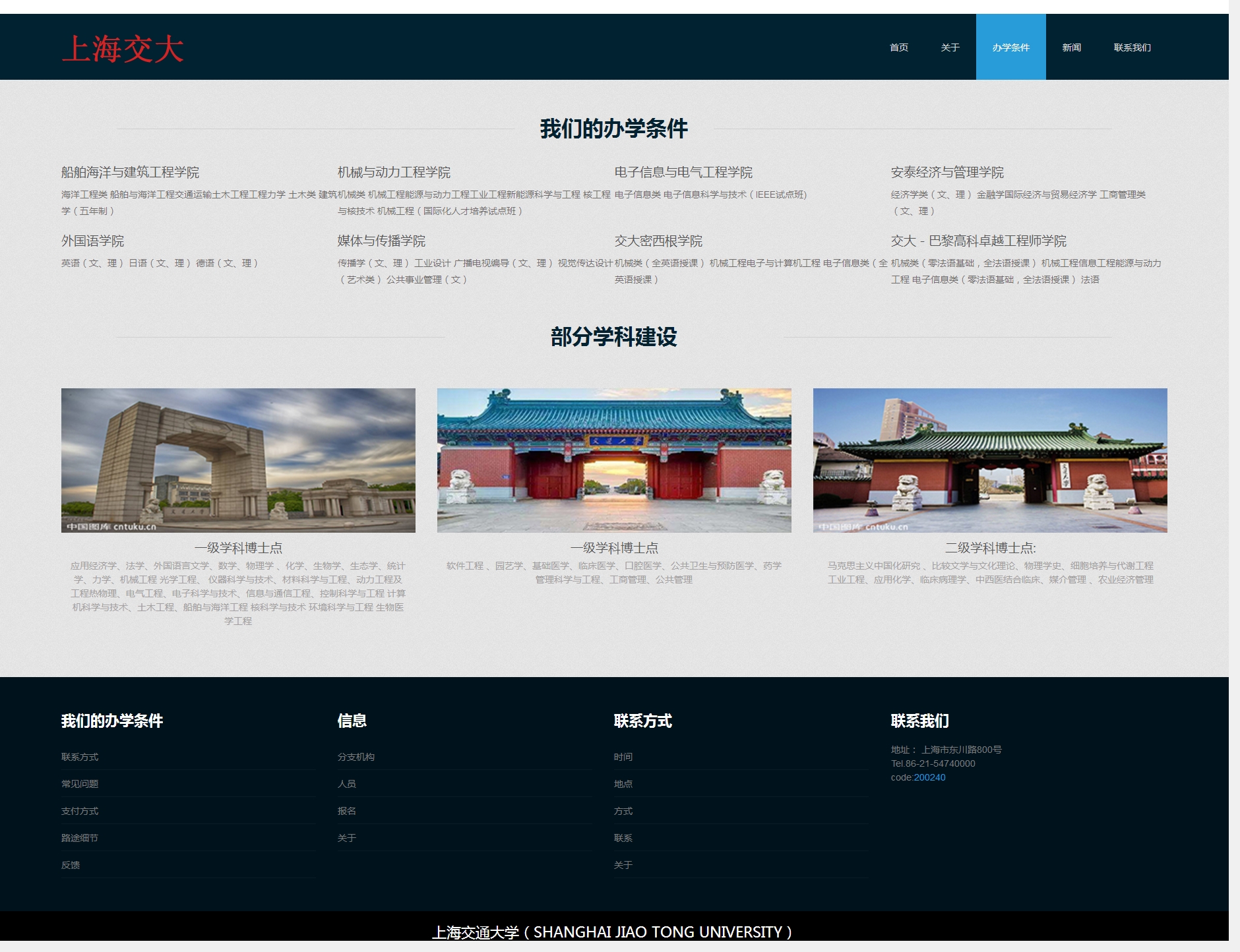Screen dimensions: 1240x952
Task: Open 支付方式 link in footer
Action: (x=80, y=811)
